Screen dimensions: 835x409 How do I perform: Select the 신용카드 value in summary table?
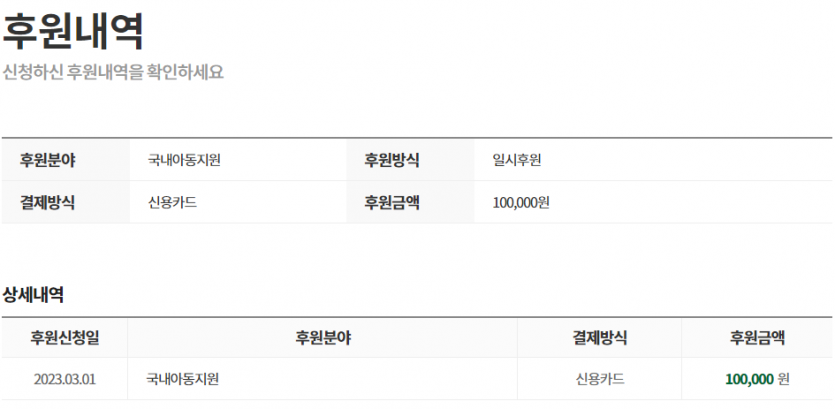[173, 202]
